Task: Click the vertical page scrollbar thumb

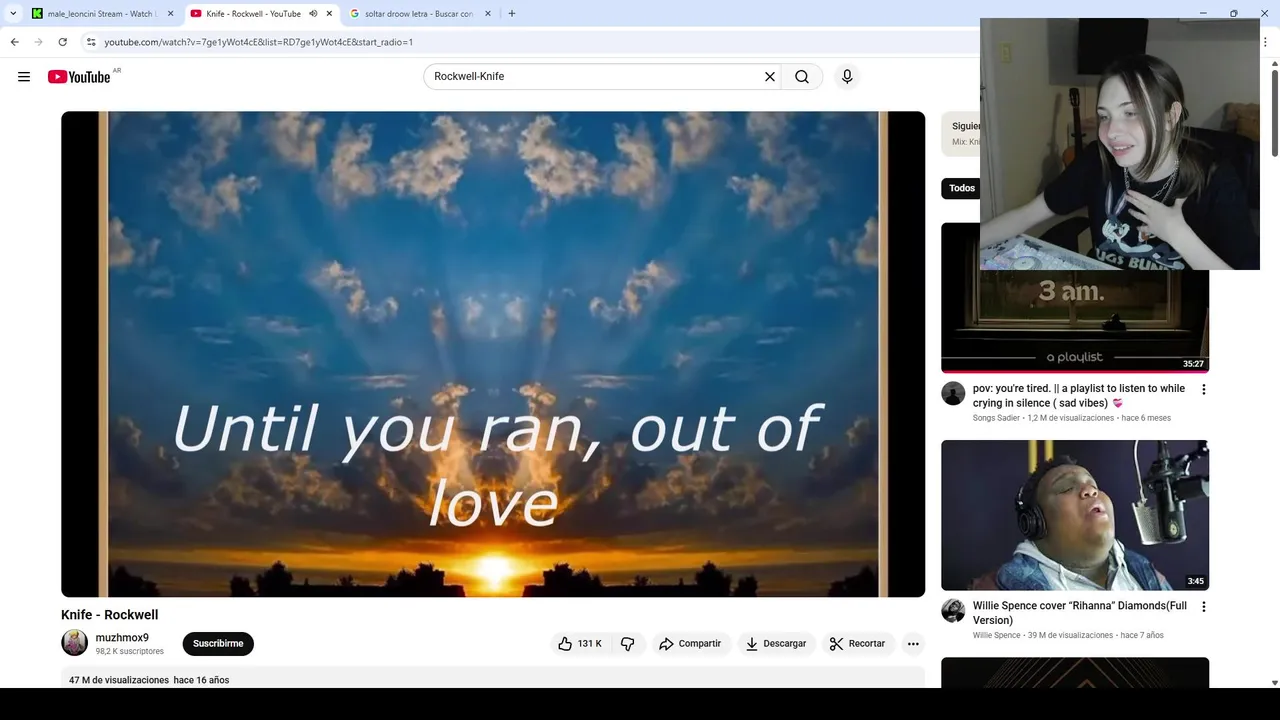Action: pos(1274,113)
